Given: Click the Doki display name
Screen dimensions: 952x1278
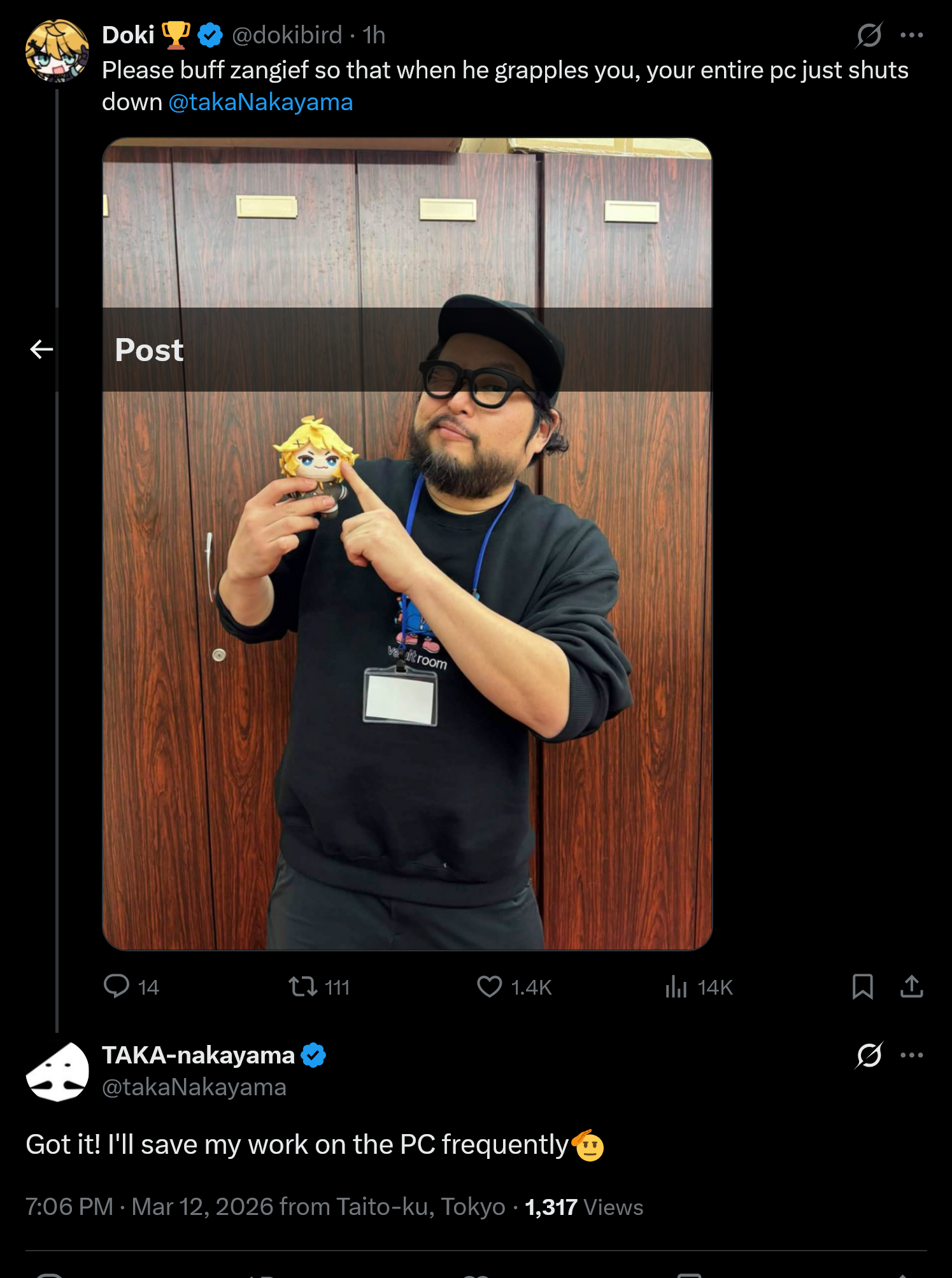Looking at the screenshot, I should pos(128,35).
